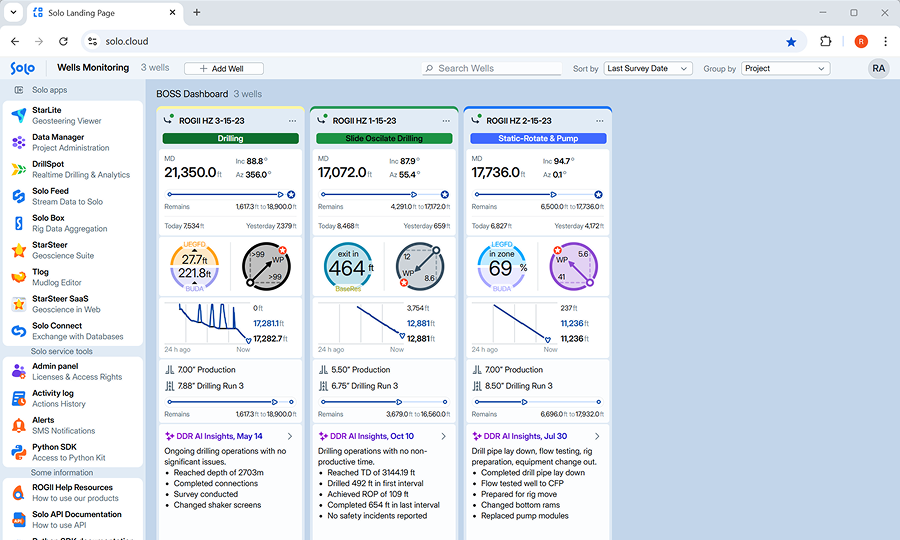900x540 pixels.
Task: Open browser extensions puzzle icon
Action: tap(825, 41)
